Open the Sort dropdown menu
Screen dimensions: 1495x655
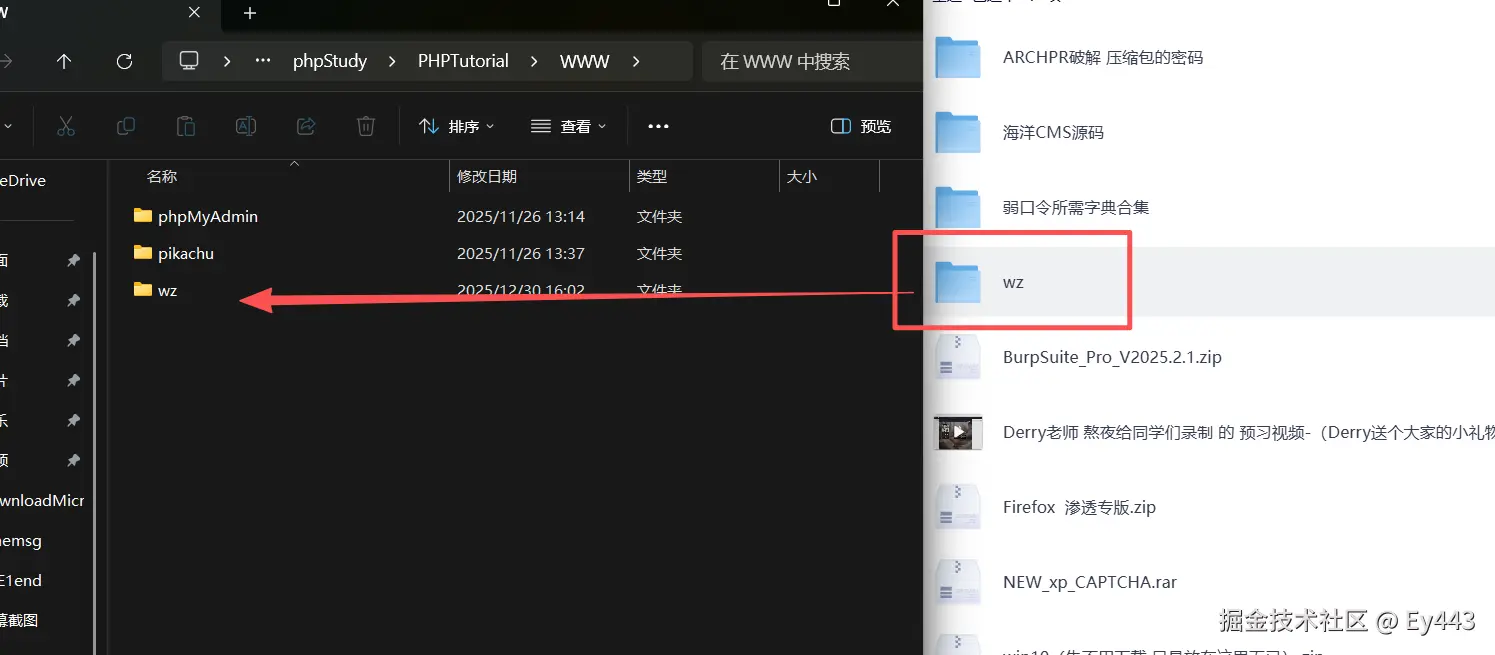point(456,126)
